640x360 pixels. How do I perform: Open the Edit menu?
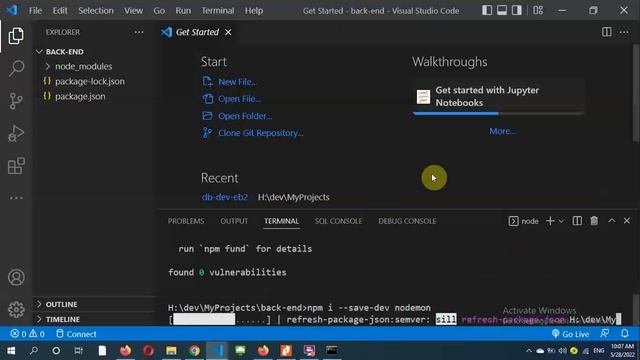pyautogui.click(x=60, y=11)
